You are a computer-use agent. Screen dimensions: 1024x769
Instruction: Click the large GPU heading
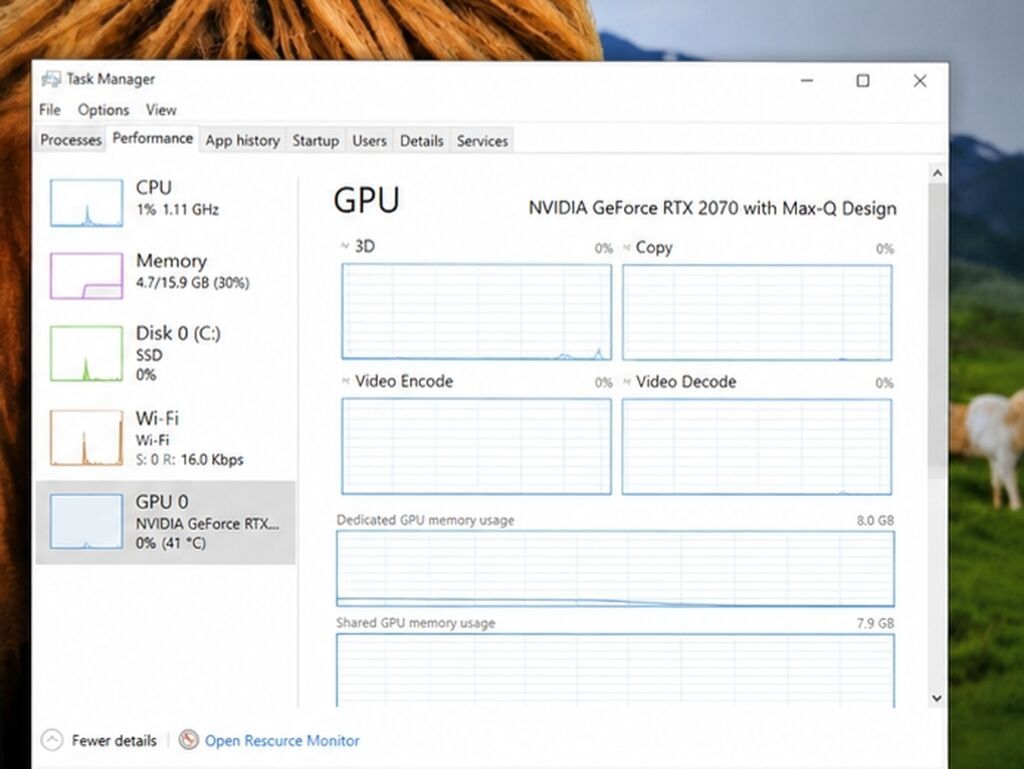coord(366,200)
